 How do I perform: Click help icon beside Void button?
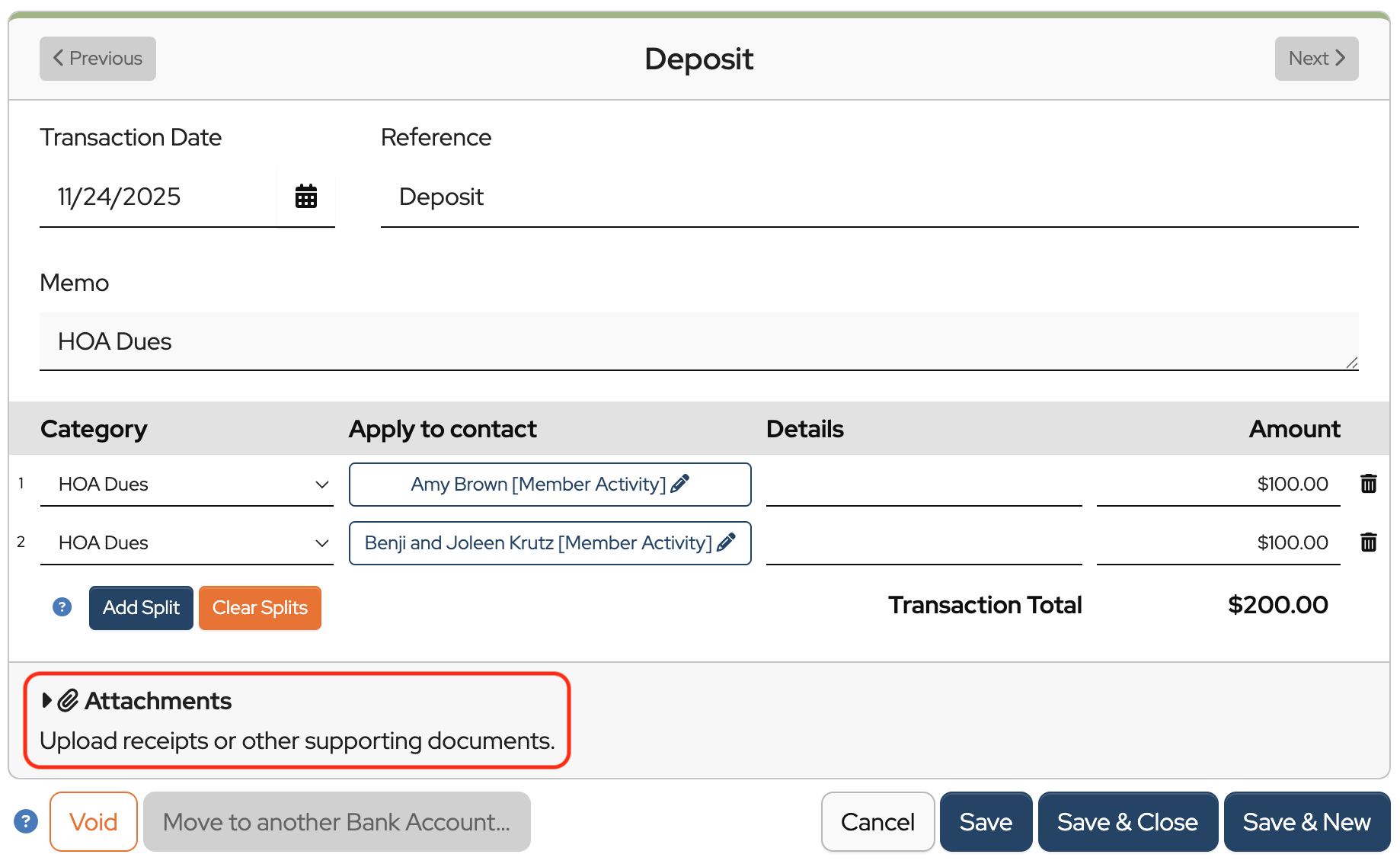(26, 821)
